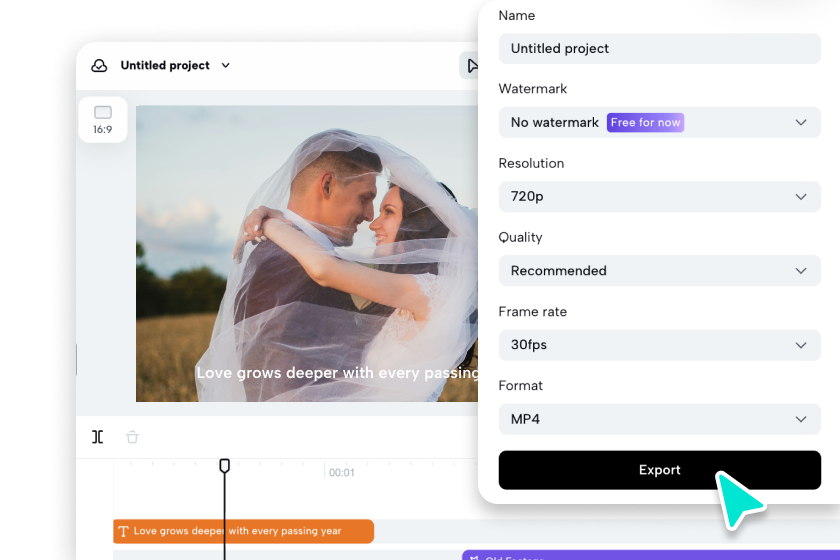Select the caption text on video preview
840x560 pixels.
coord(337,373)
